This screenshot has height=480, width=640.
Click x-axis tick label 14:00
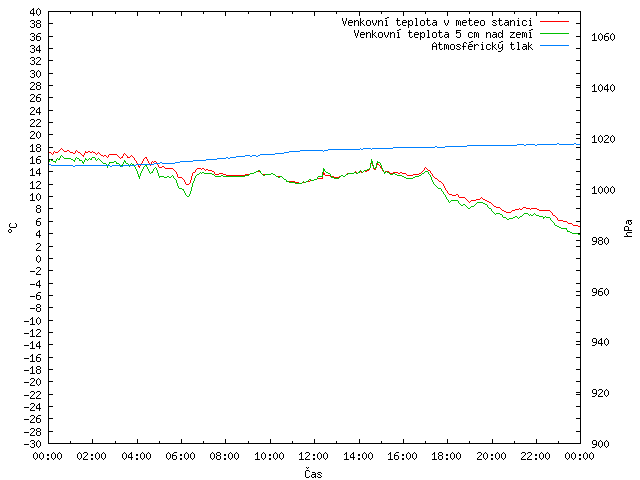[x=358, y=456]
